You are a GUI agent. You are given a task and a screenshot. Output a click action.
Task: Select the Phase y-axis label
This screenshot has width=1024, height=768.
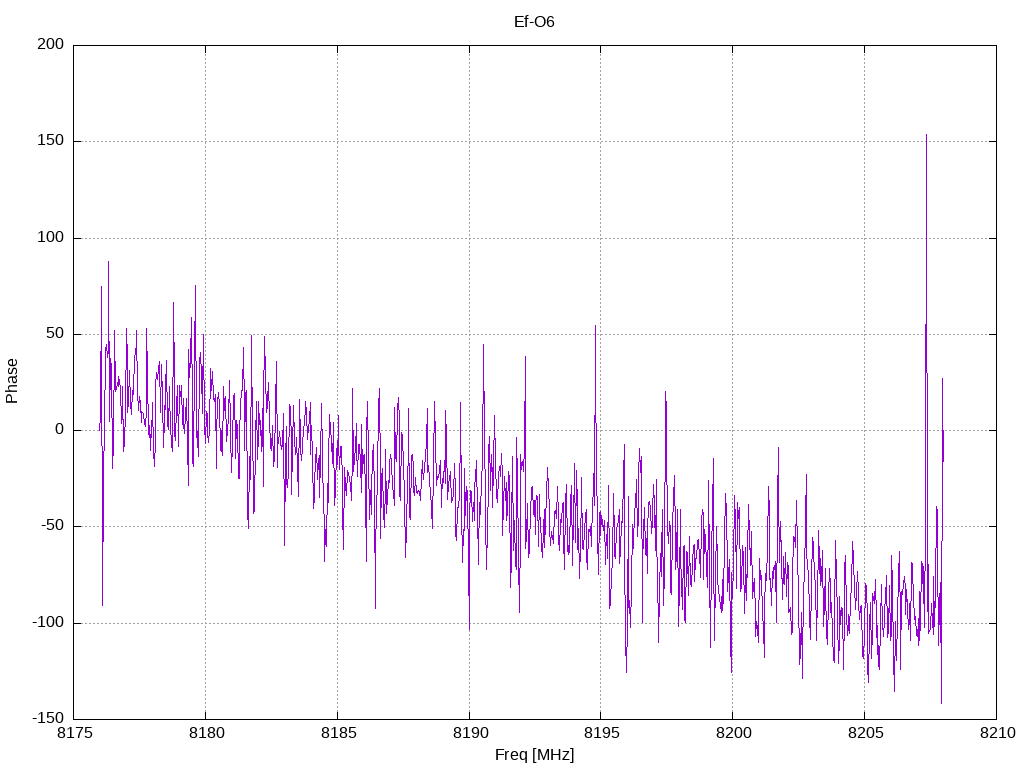[12, 381]
